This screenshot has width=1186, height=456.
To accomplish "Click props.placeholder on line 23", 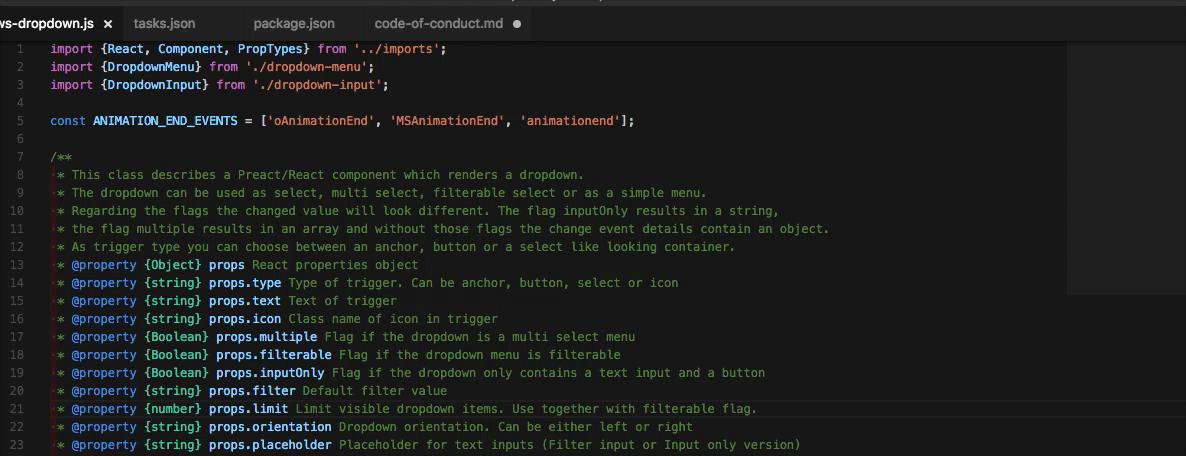I will 273,445.
